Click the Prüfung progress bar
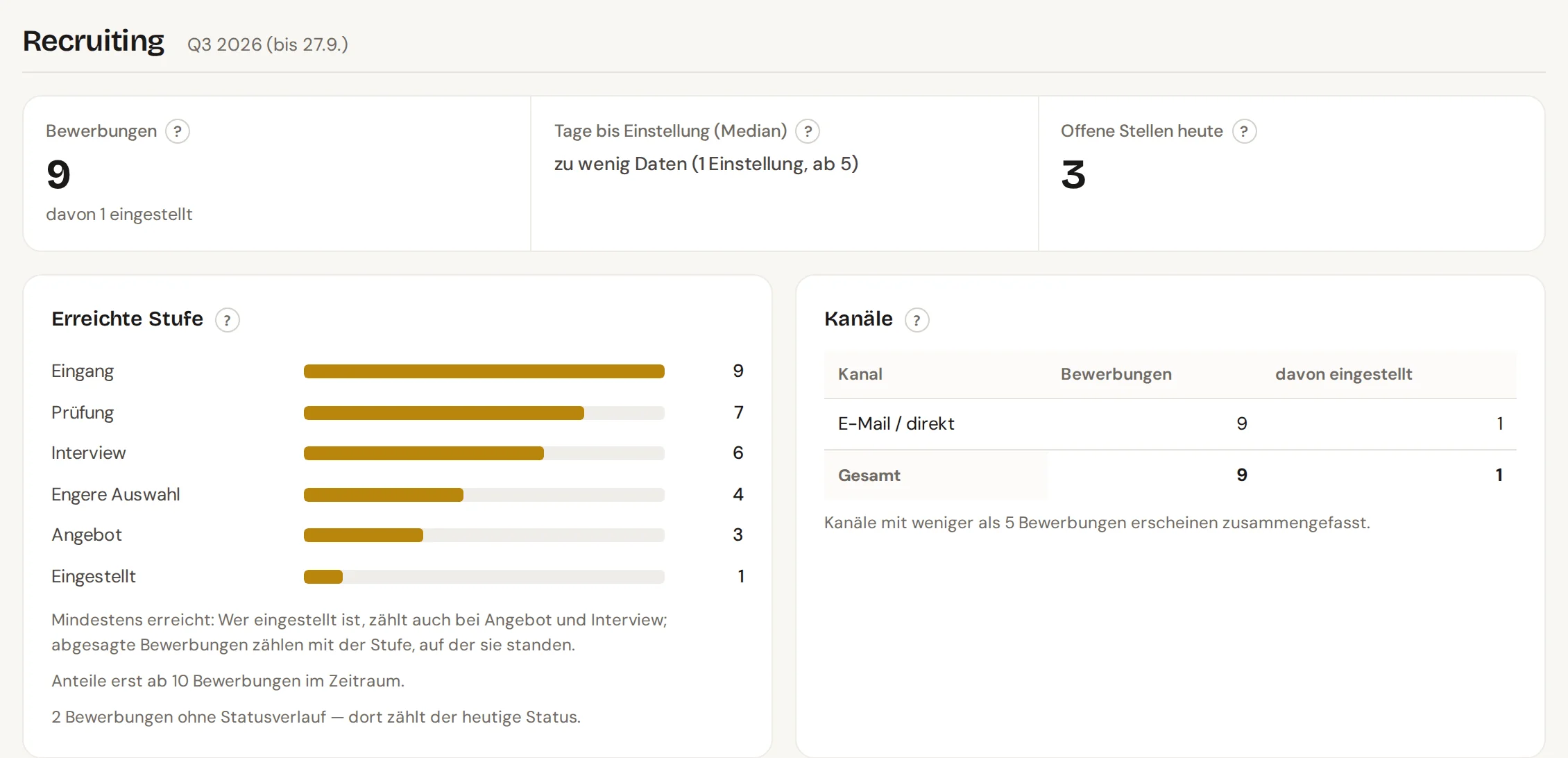This screenshot has width=1568, height=758. tap(484, 413)
